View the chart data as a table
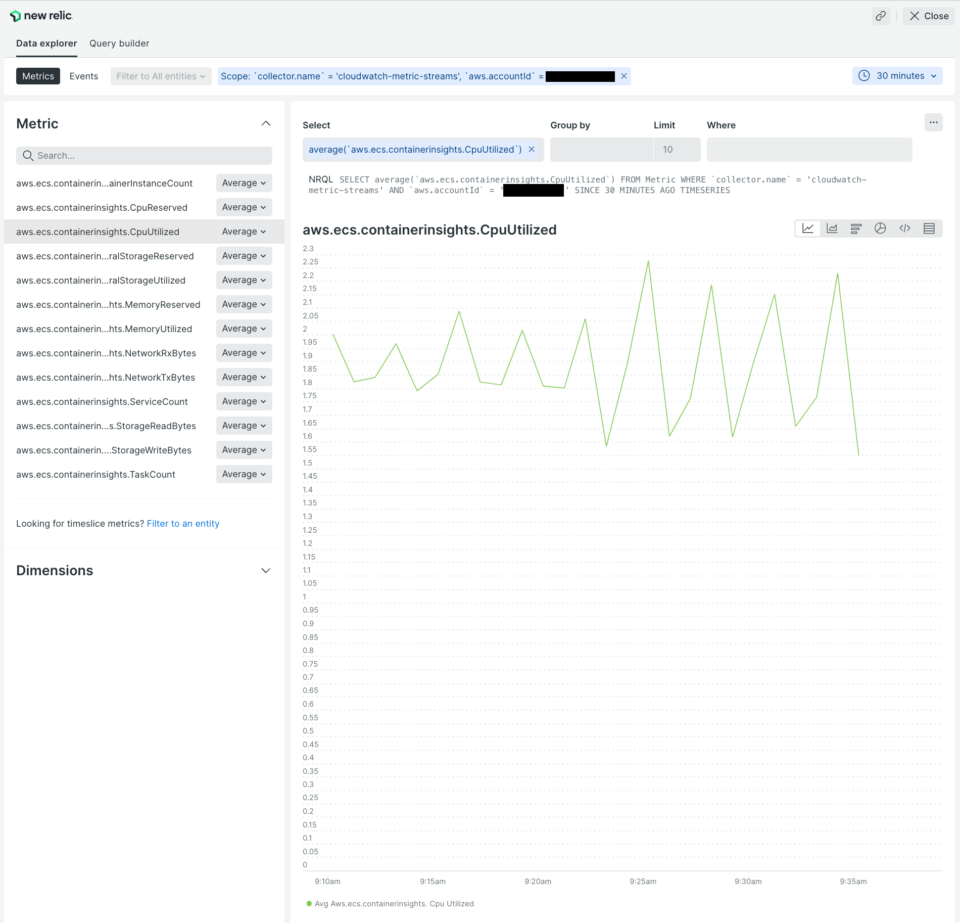This screenshot has height=923, width=960. coord(929,228)
